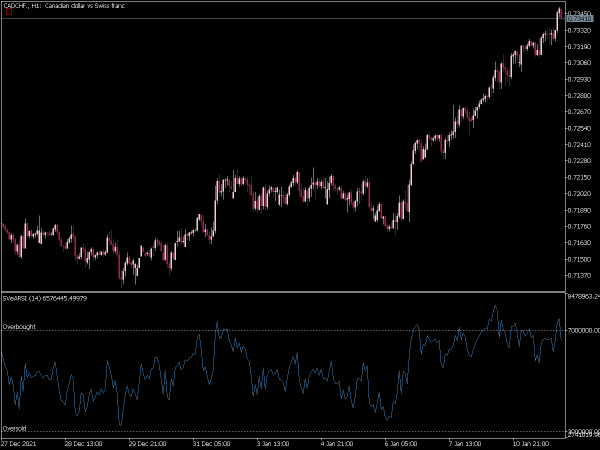The width and height of the screenshot is (600, 450).
Task: Click the 7000000.00 overbought level scale value
Action: pyautogui.click(x=584, y=330)
